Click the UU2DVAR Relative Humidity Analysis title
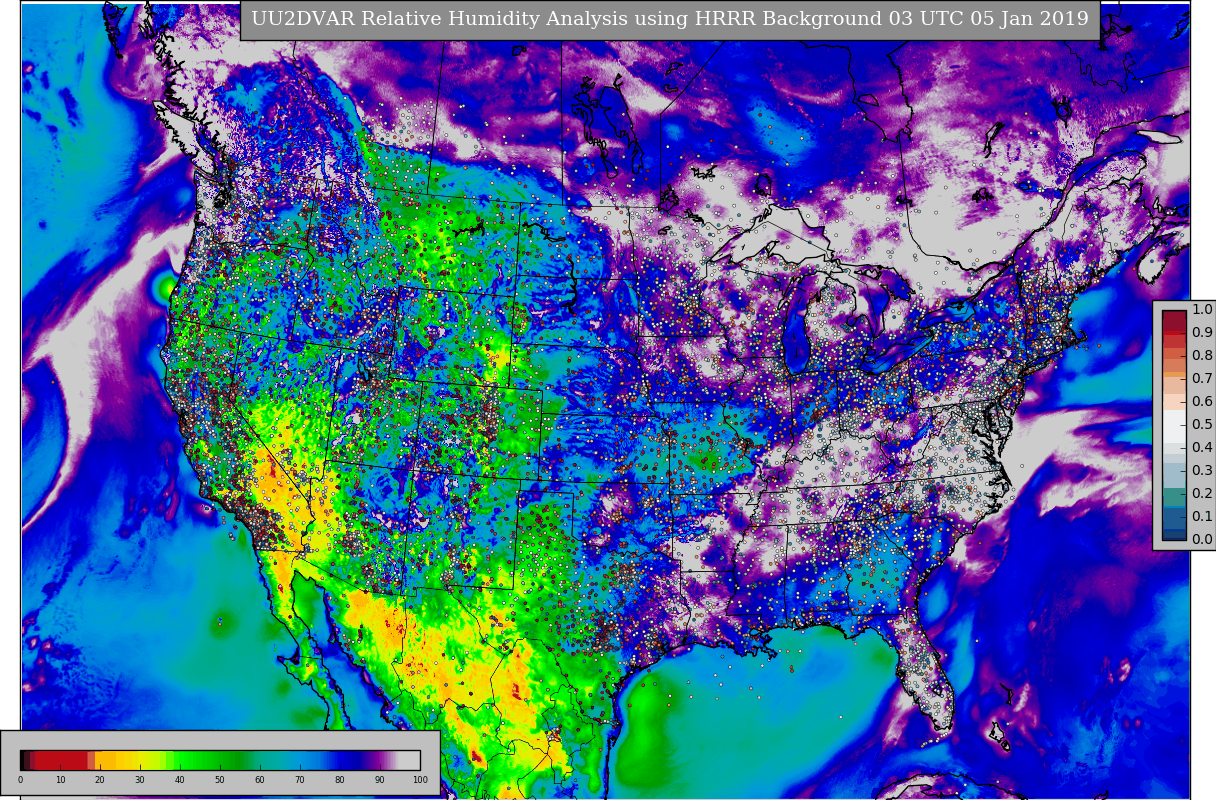This screenshot has width=1216, height=800. [x=670, y=19]
